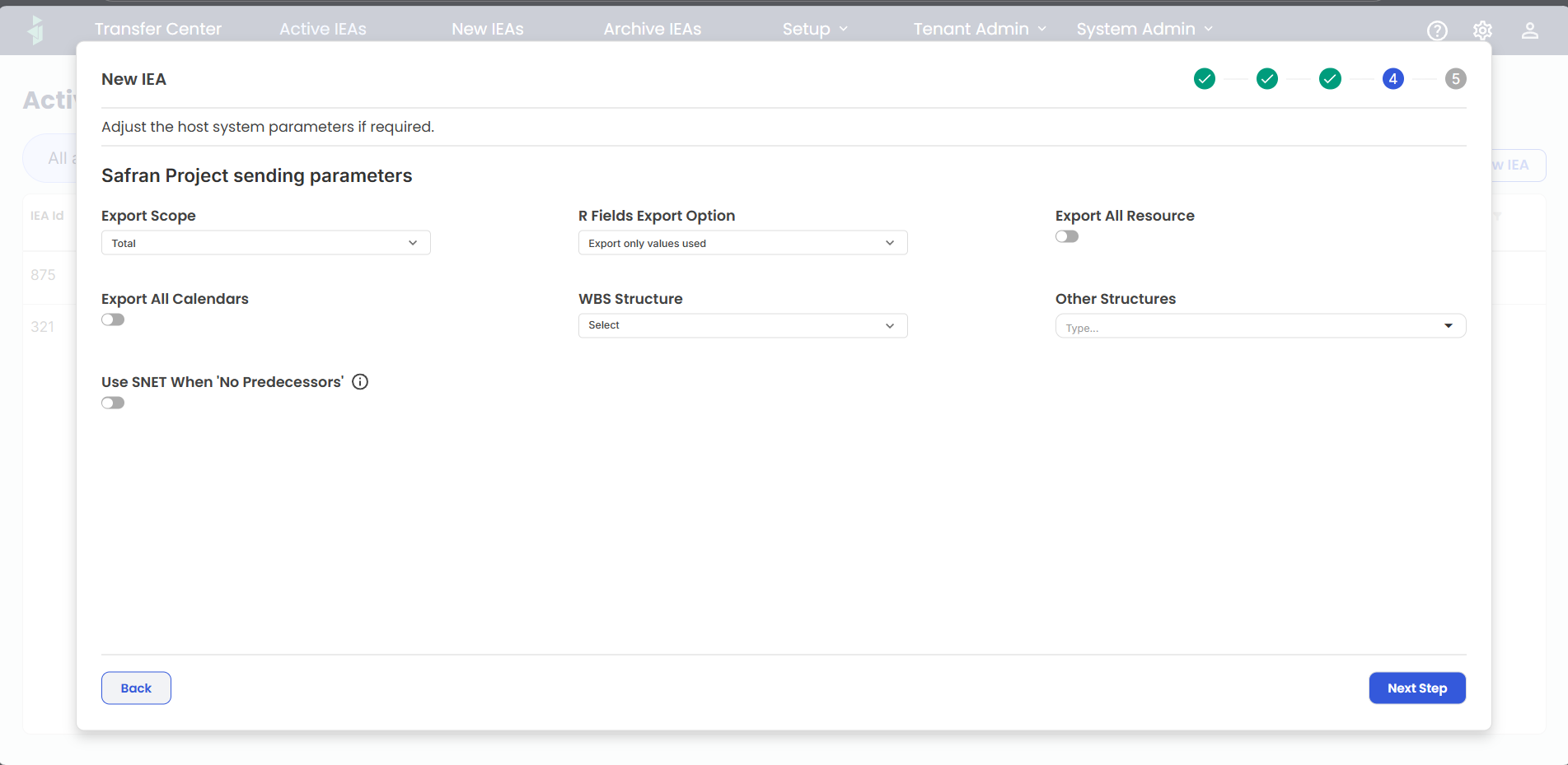Expand the Tenant Admin menu
The image size is (1568, 765).
coord(980,29)
